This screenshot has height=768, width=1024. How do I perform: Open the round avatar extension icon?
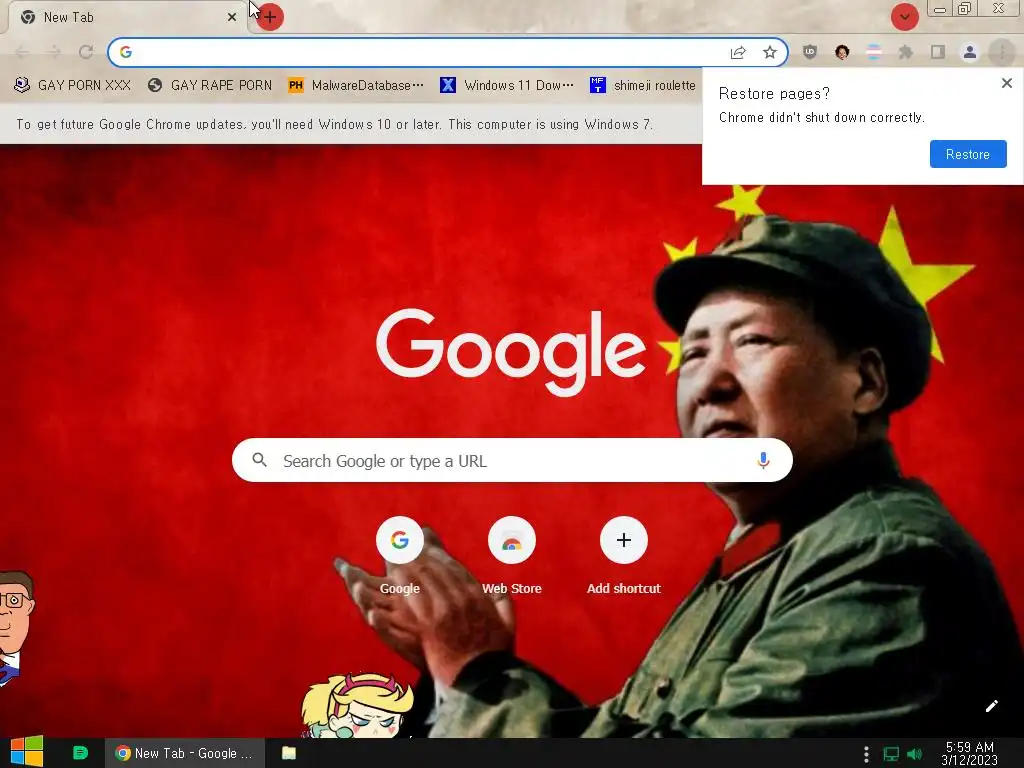[x=842, y=52]
